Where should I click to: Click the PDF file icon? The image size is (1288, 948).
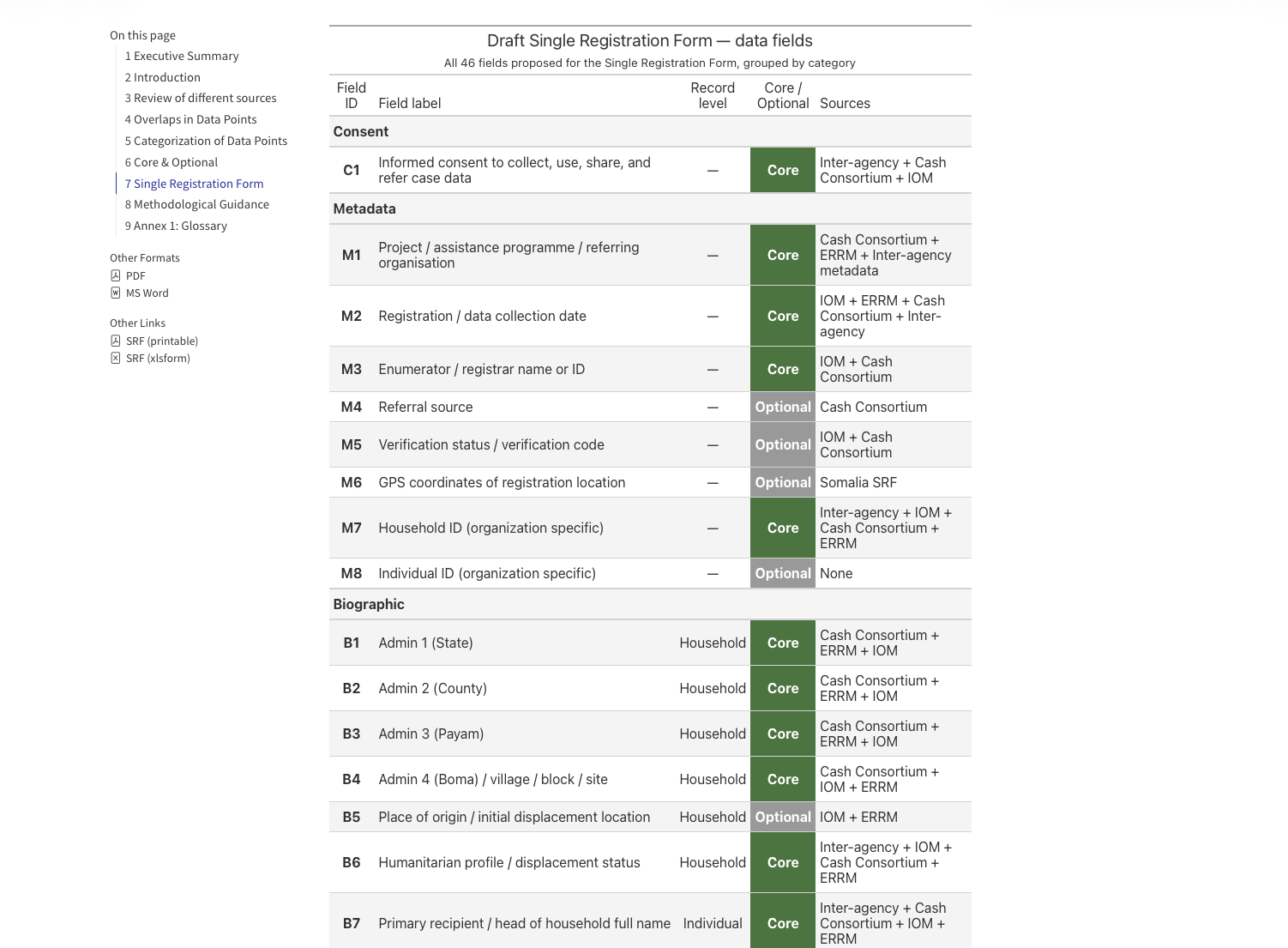click(x=115, y=275)
